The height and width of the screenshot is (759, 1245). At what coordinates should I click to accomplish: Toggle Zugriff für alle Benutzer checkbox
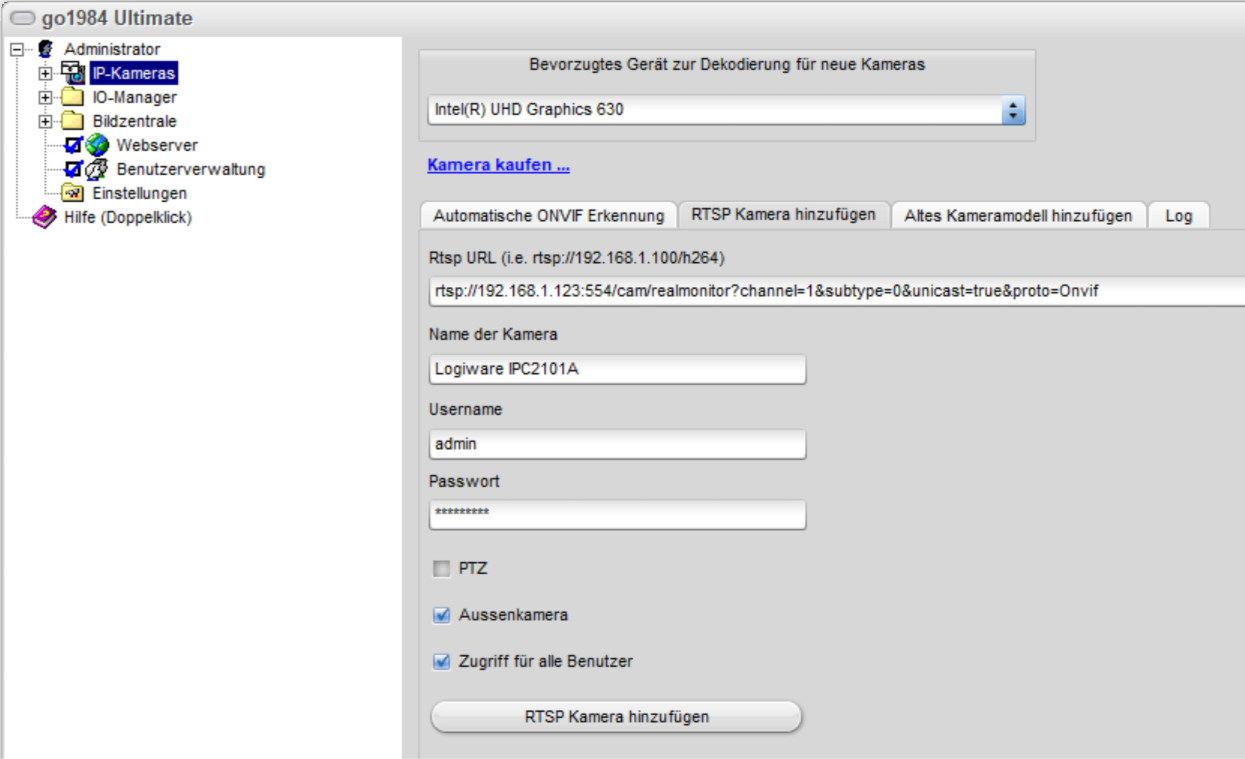pos(441,661)
